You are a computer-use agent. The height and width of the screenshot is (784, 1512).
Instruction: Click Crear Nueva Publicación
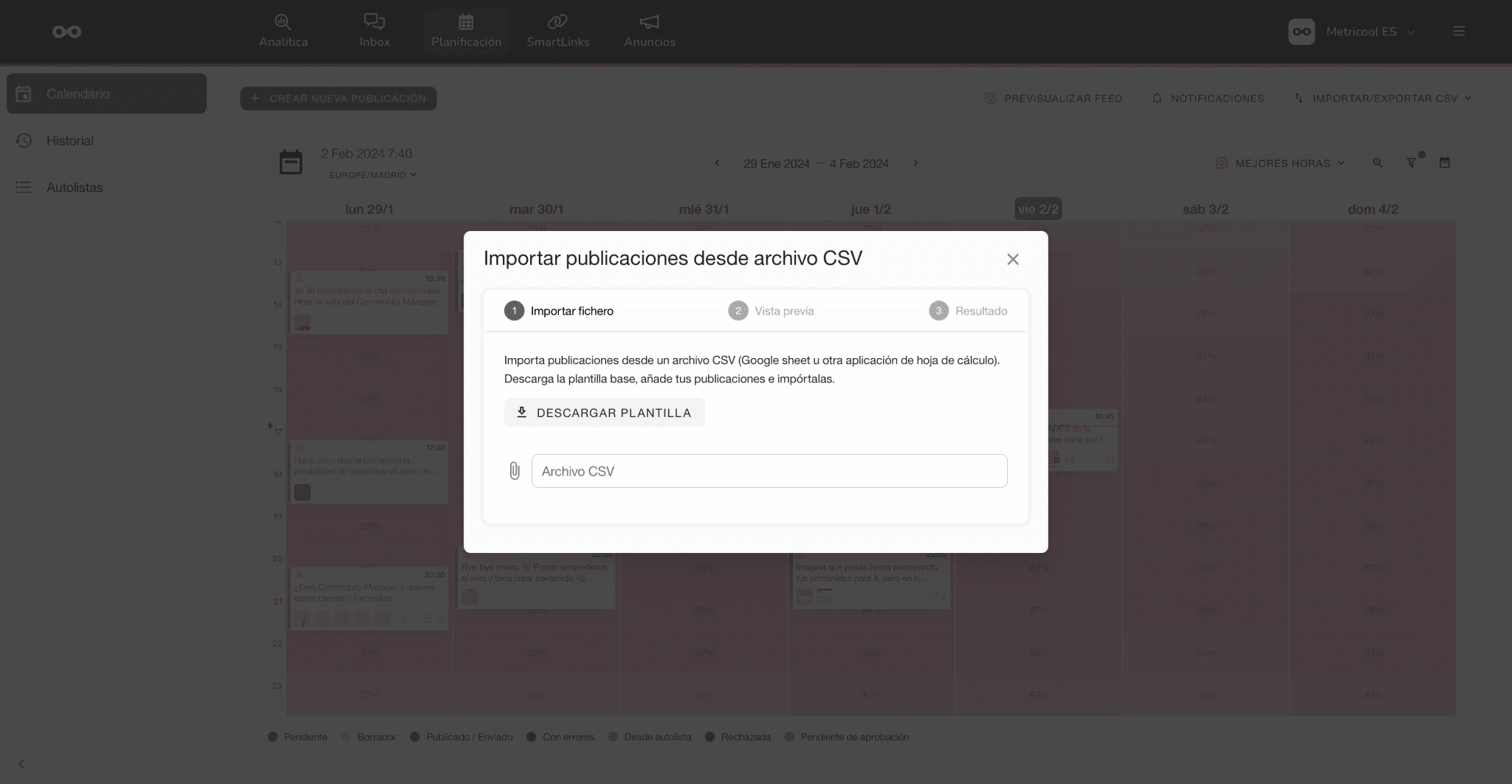pyautogui.click(x=338, y=98)
